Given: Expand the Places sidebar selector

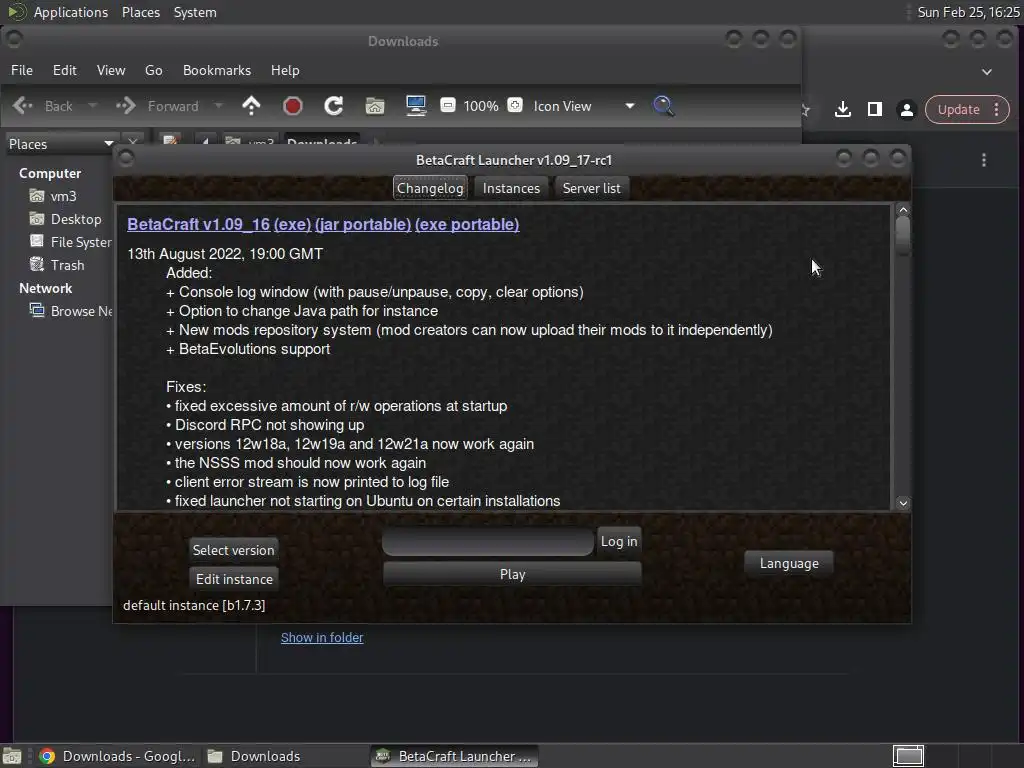Looking at the screenshot, I should click(61, 144).
